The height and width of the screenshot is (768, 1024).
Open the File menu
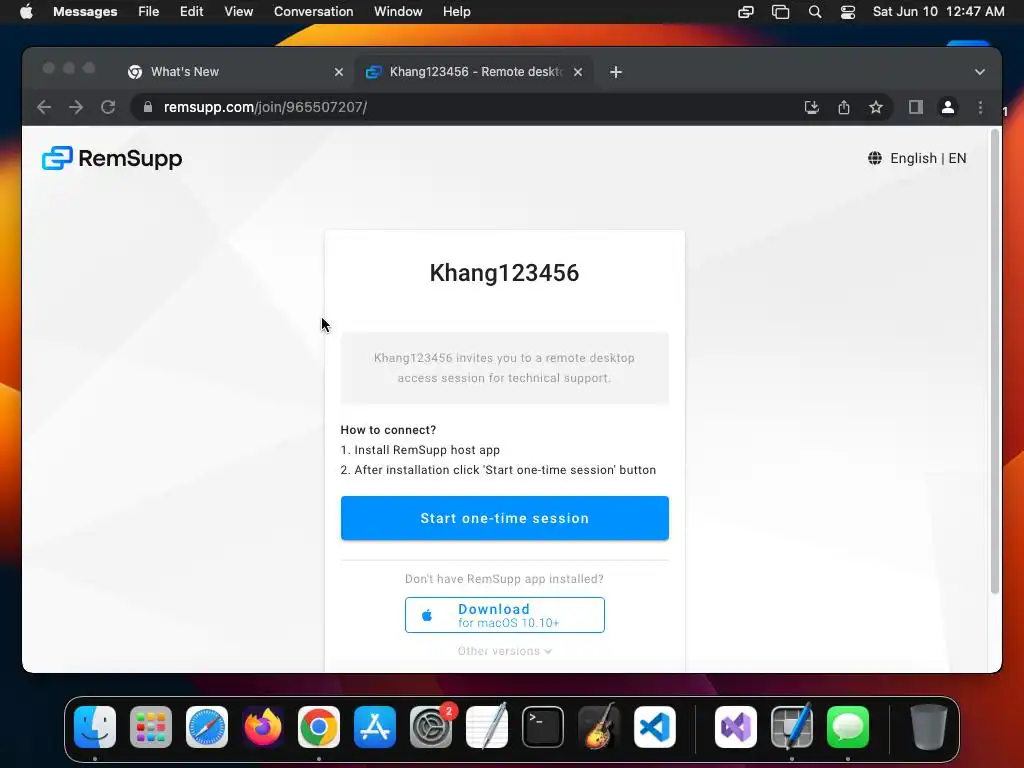click(148, 12)
